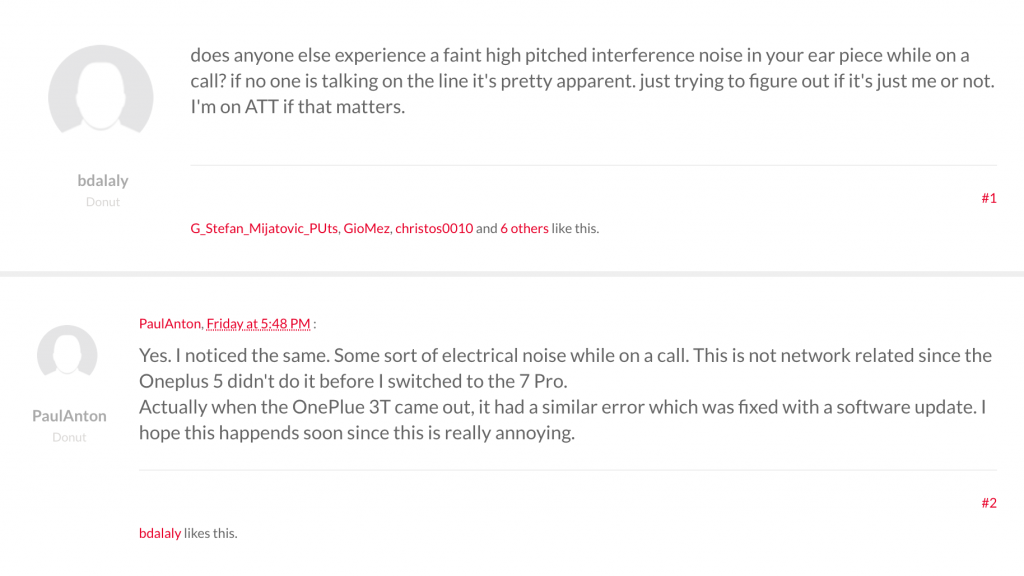Click the 'I'm on ATT if that matters' line
1024x576 pixels.
[x=297, y=107]
